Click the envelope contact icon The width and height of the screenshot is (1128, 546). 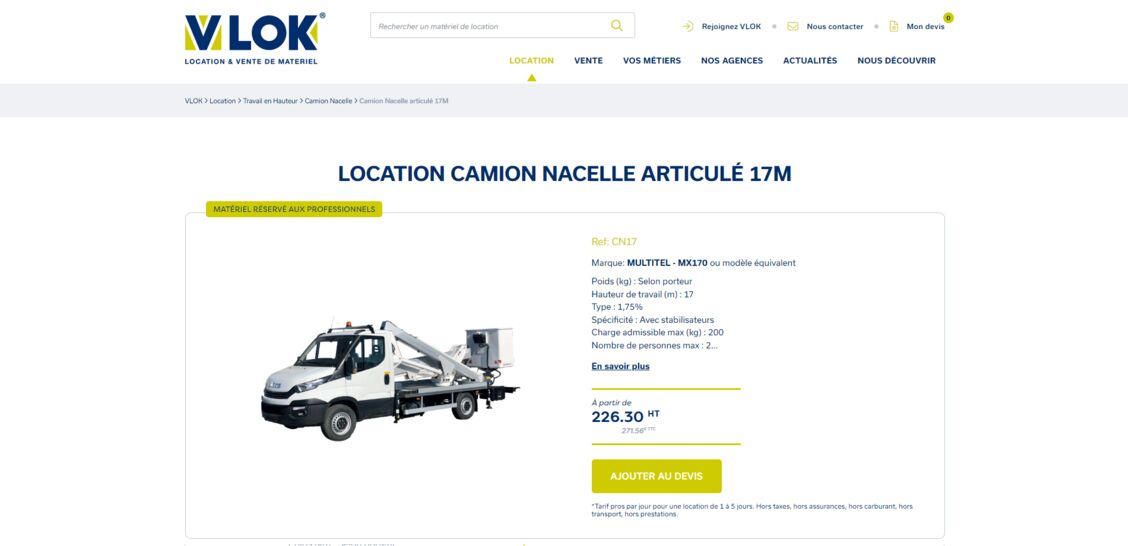pyautogui.click(x=793, y=27)
